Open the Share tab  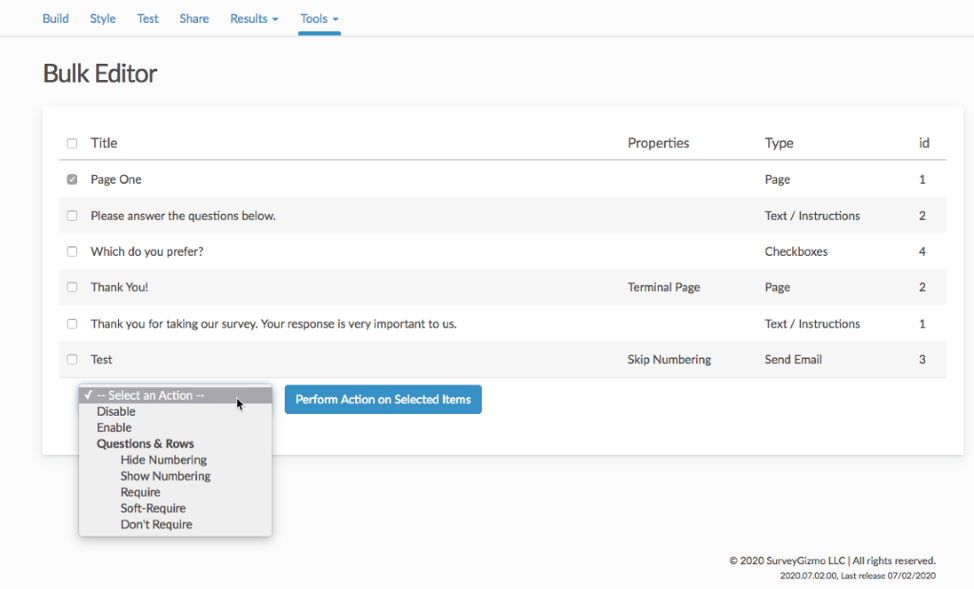pyautogui.click(x=194, y=19)
